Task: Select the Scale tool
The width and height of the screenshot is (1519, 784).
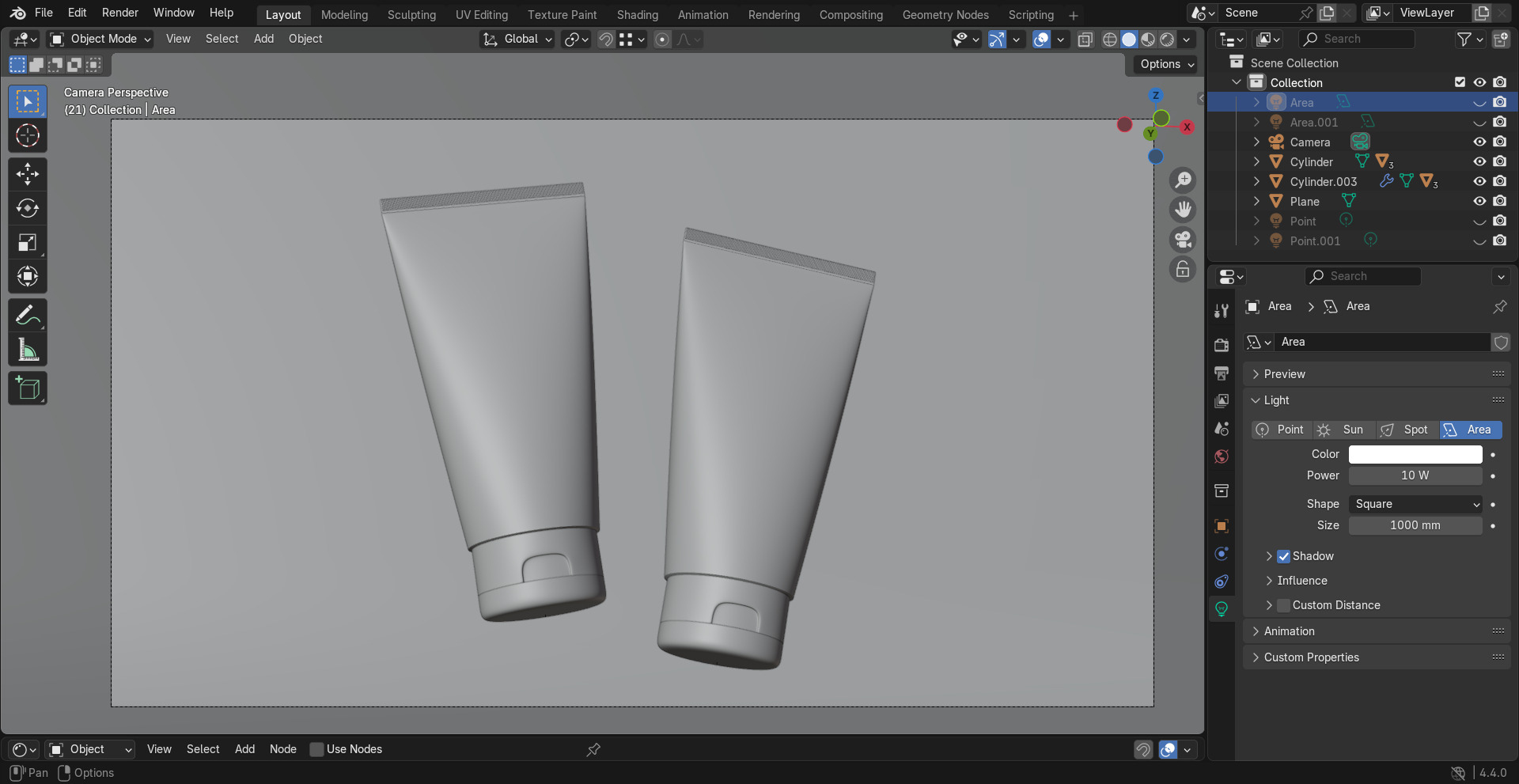Action: coord(28,242)
